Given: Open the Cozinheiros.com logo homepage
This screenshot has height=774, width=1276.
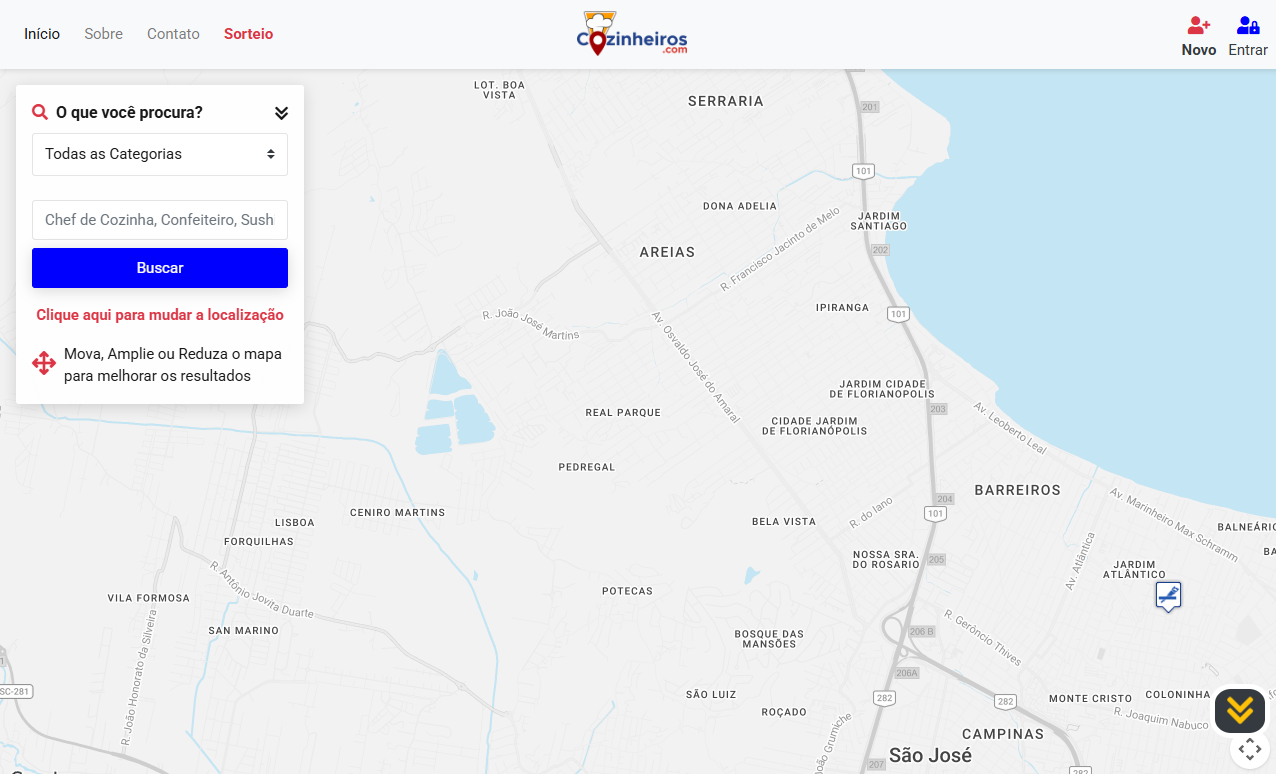Looking at the screenshot, I should pos(632,33).
